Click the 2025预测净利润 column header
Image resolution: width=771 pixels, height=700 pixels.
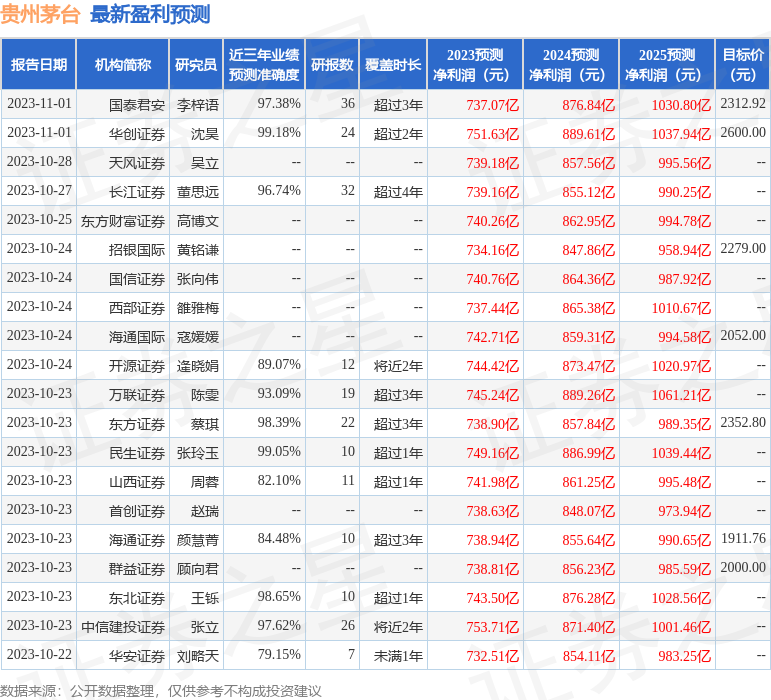point(667,64)
